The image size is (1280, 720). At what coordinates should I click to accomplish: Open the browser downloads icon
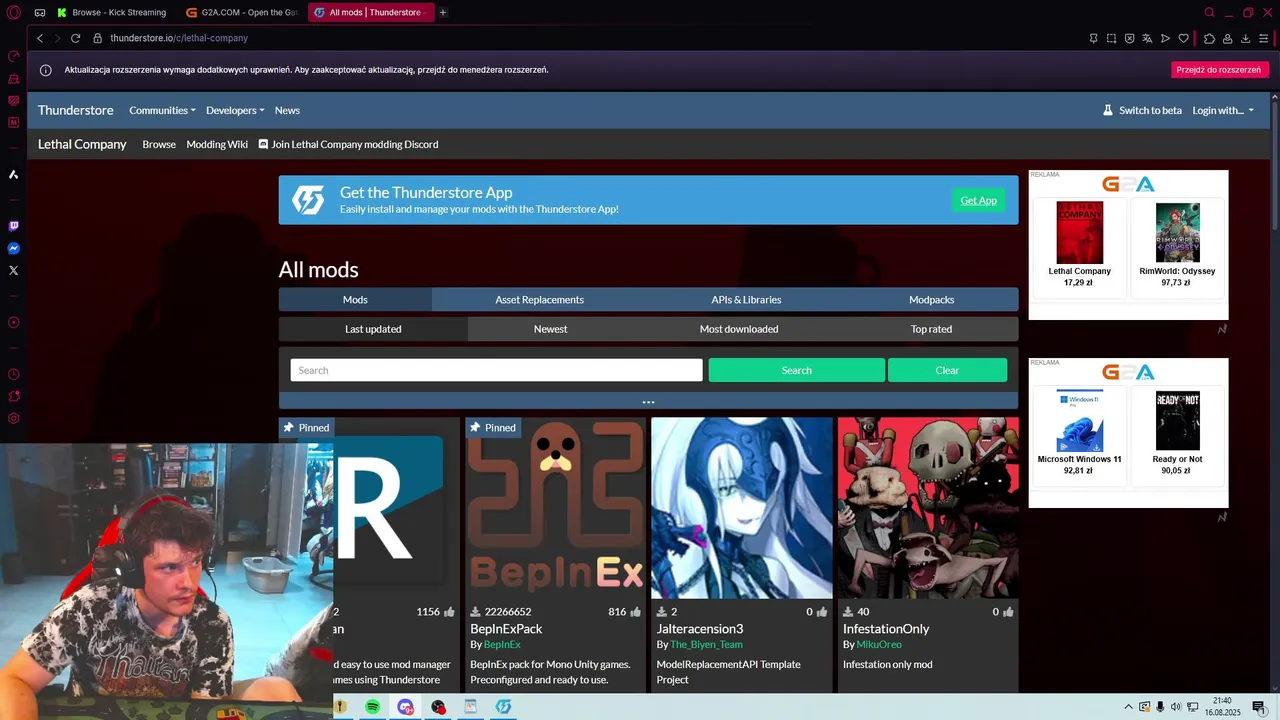click(x=1245, y=38)
